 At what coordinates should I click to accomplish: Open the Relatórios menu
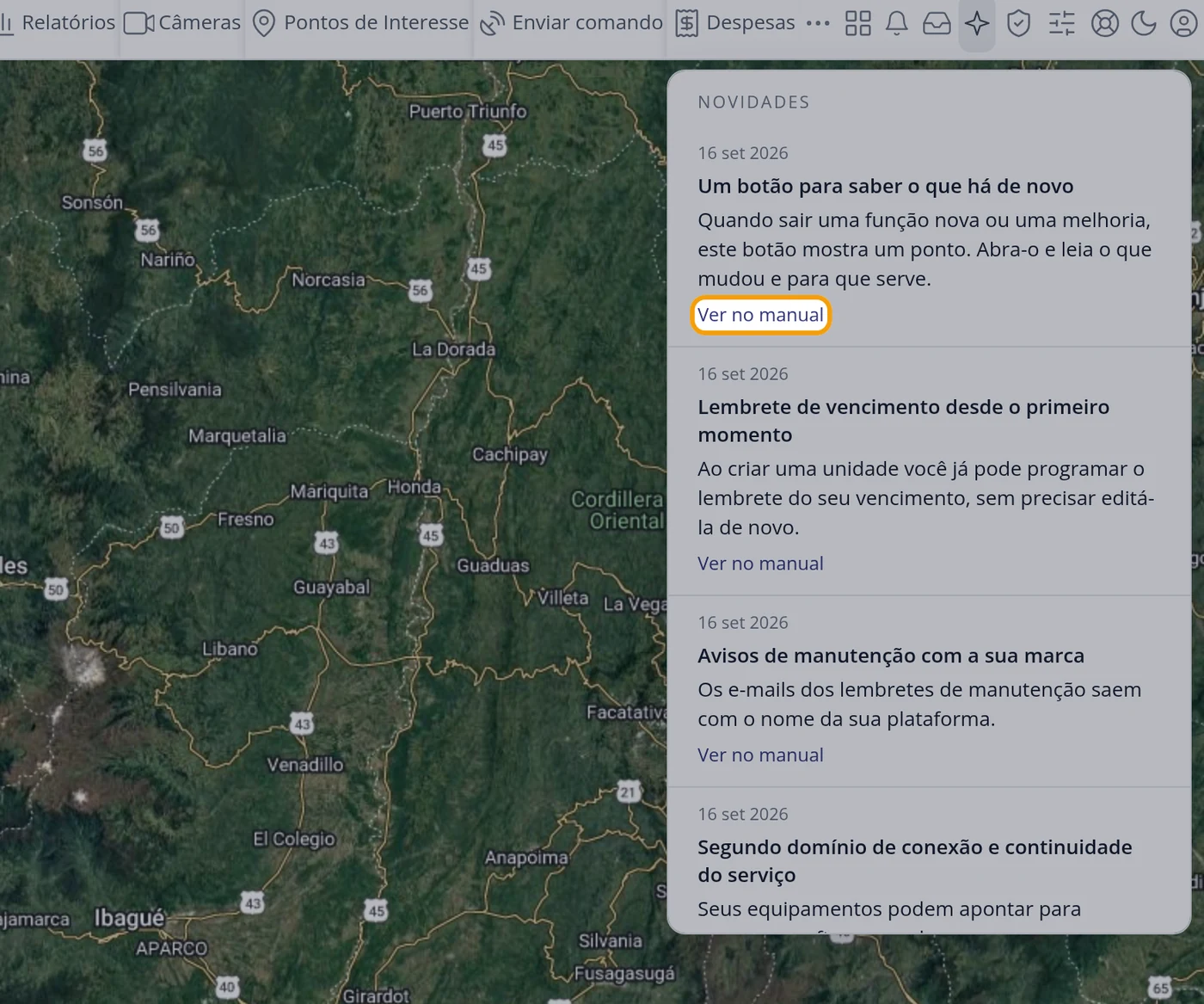click(x=58, y=23)
